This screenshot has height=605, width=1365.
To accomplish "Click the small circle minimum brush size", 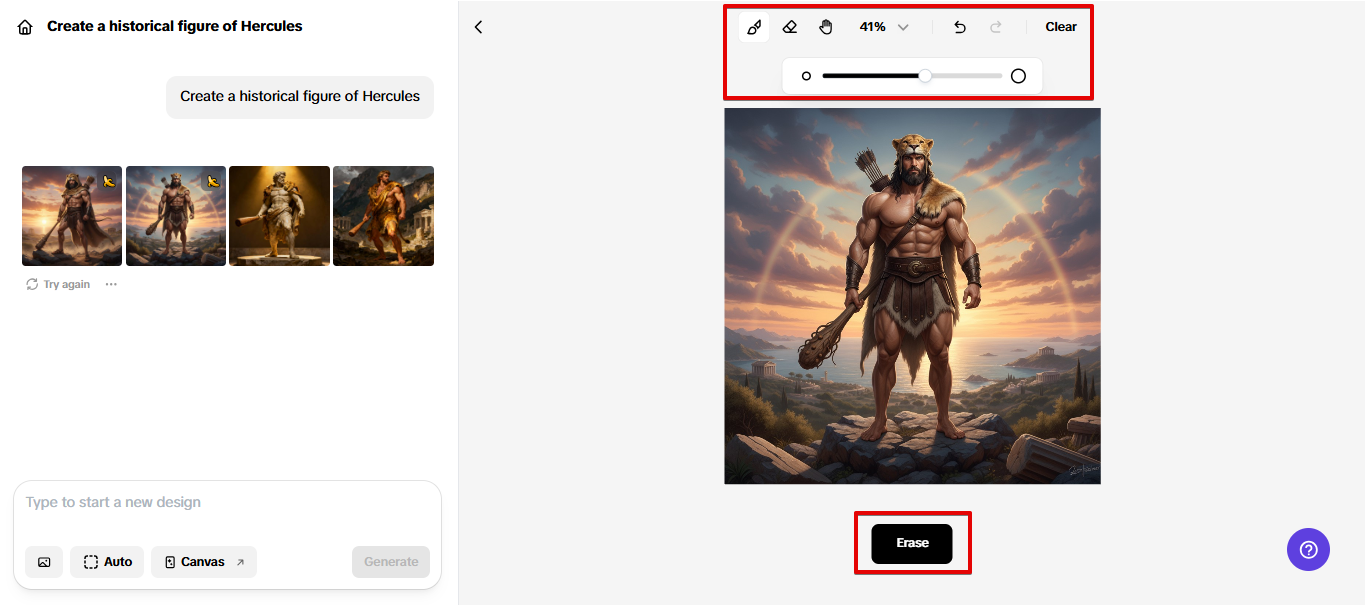I will click(x=806, y=76).
